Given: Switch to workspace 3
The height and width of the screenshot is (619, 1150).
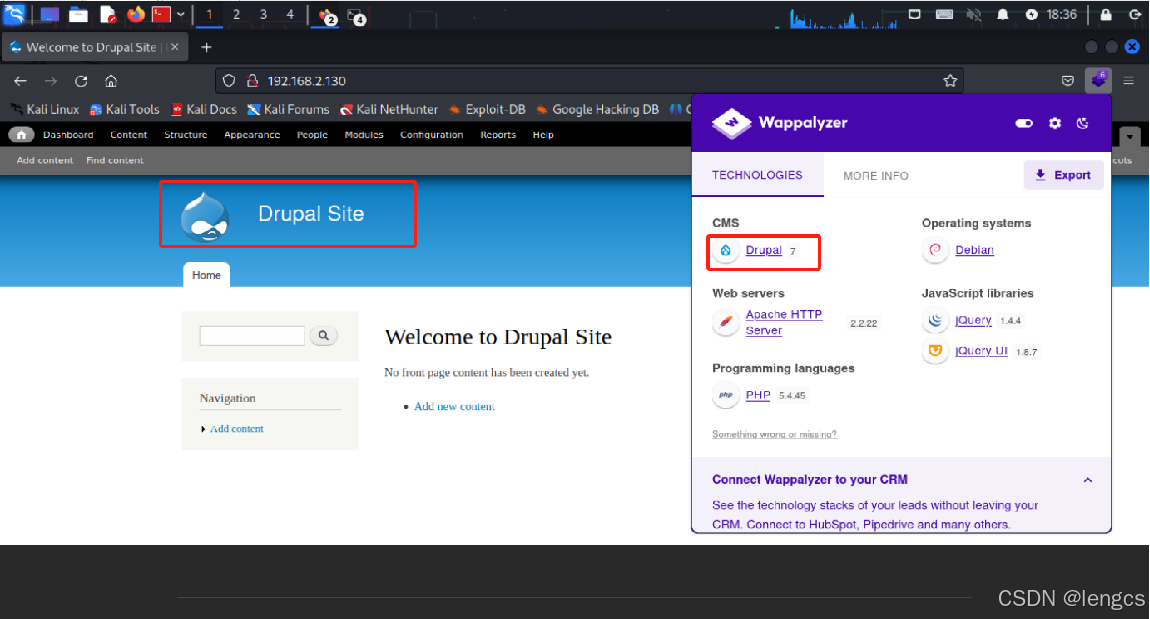Looking at the screenshot, I should point(263,15).
